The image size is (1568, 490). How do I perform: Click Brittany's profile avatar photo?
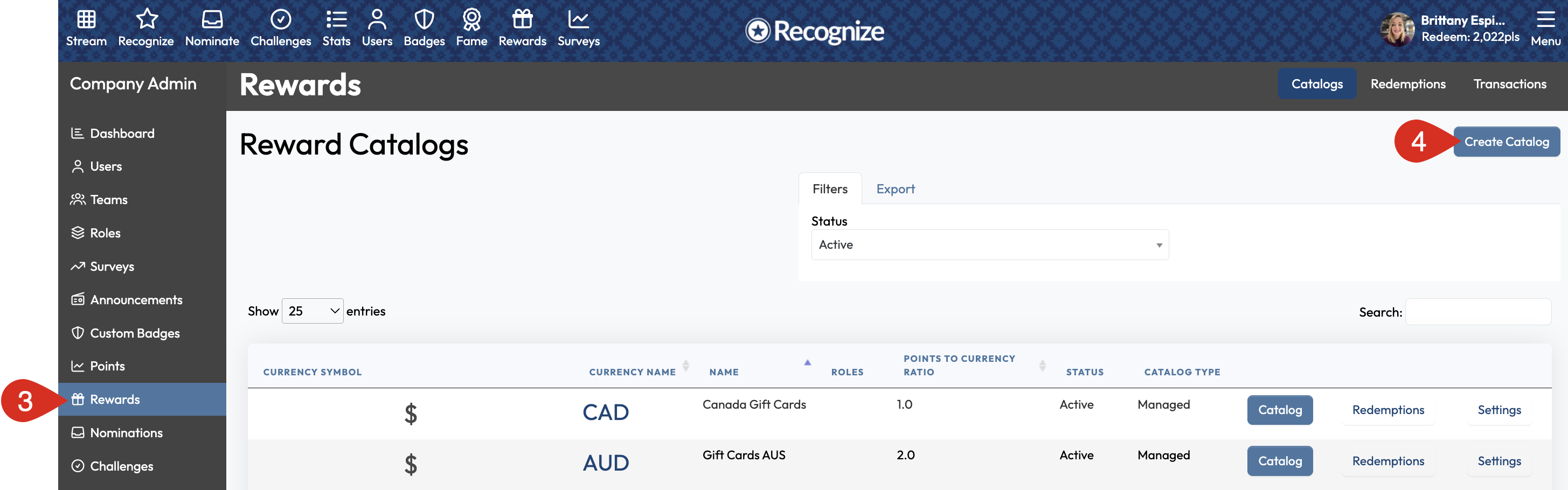pos(1397,30)
